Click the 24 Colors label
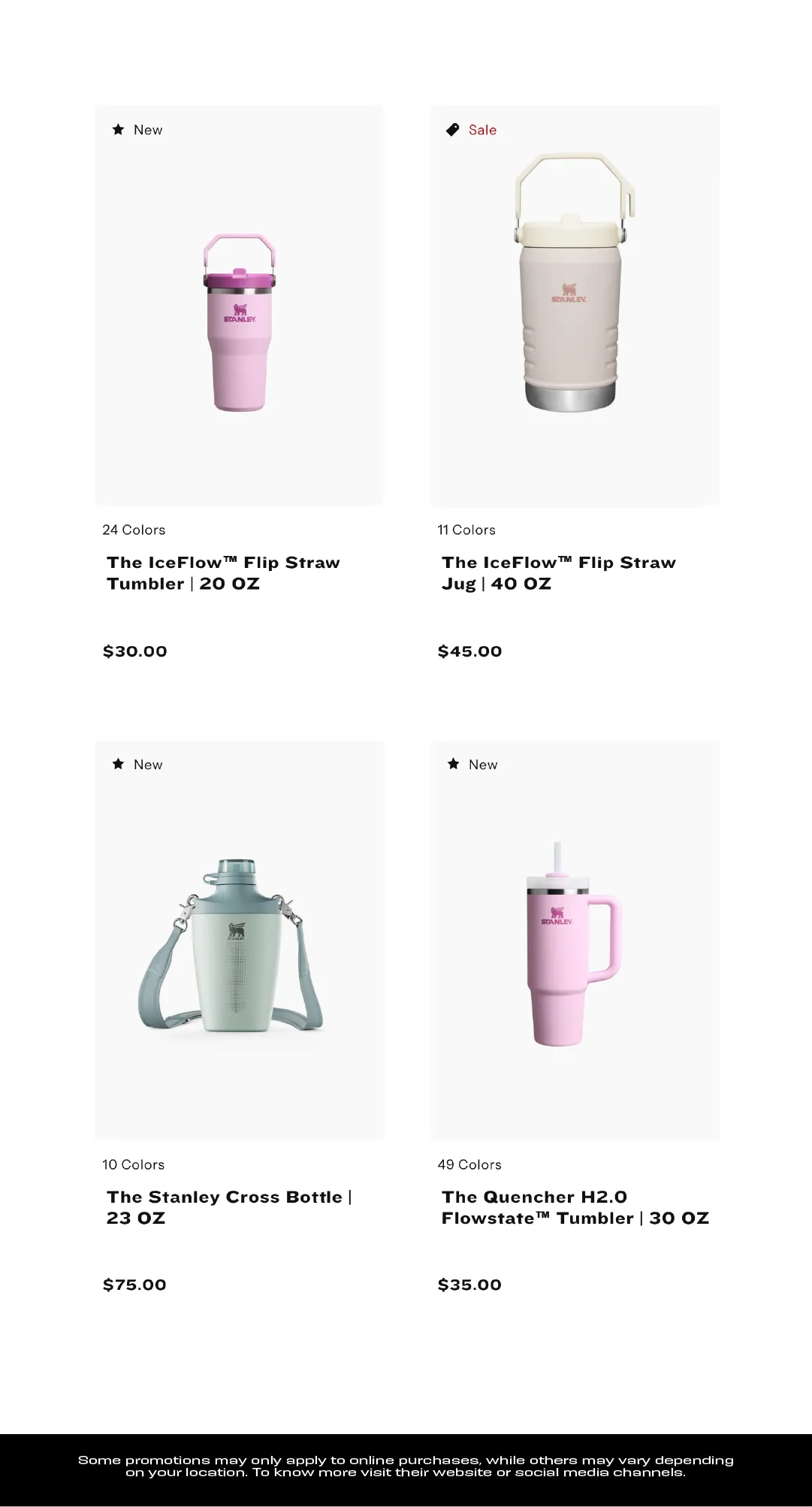812x1507 pixels. click(134, 530)
